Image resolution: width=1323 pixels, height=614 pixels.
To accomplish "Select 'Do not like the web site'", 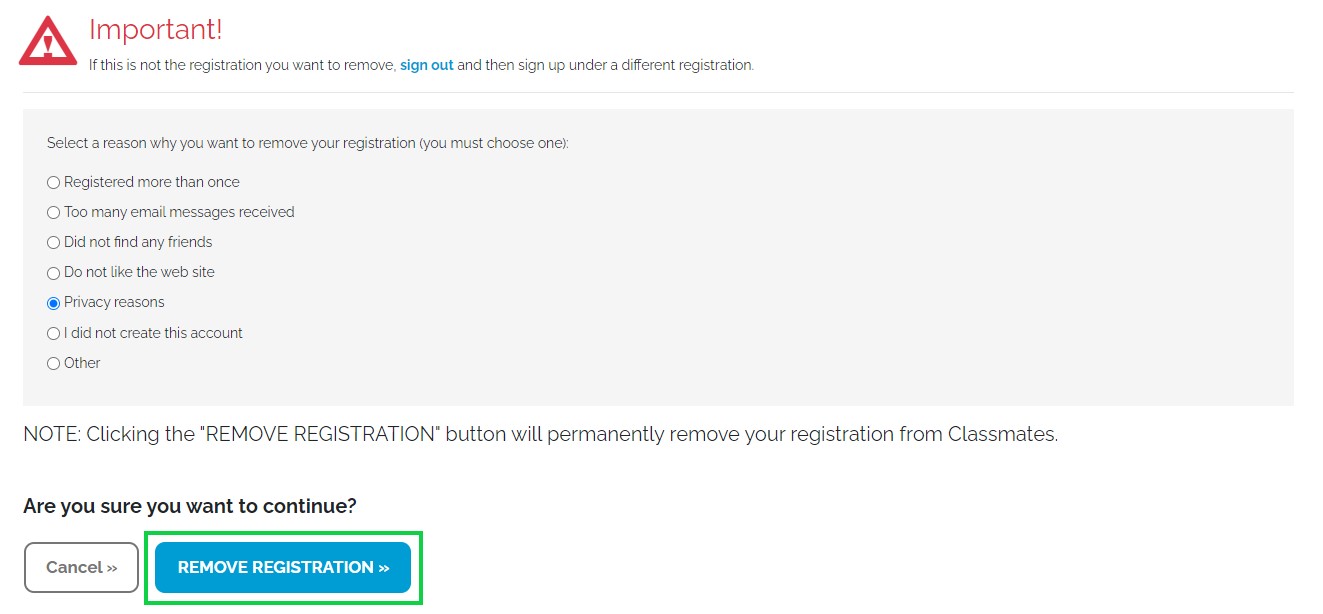I will point(53,272).
